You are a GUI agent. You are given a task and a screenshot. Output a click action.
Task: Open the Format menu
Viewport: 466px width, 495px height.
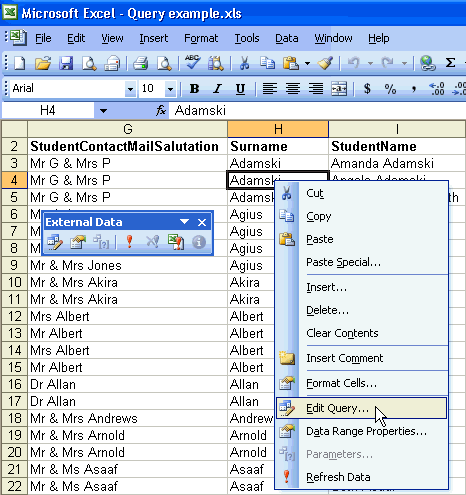(x=201, y=38)
